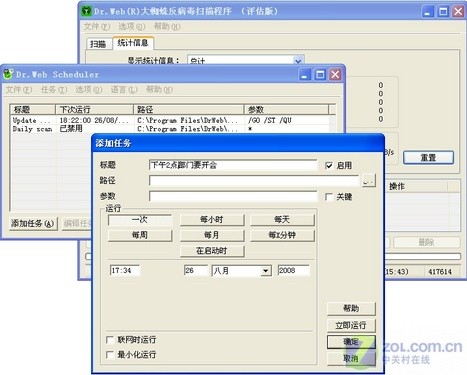Open 语言 menu in Dr.Web Scheduler
This screenshot has width=467, height=375.
pos(124,89)
